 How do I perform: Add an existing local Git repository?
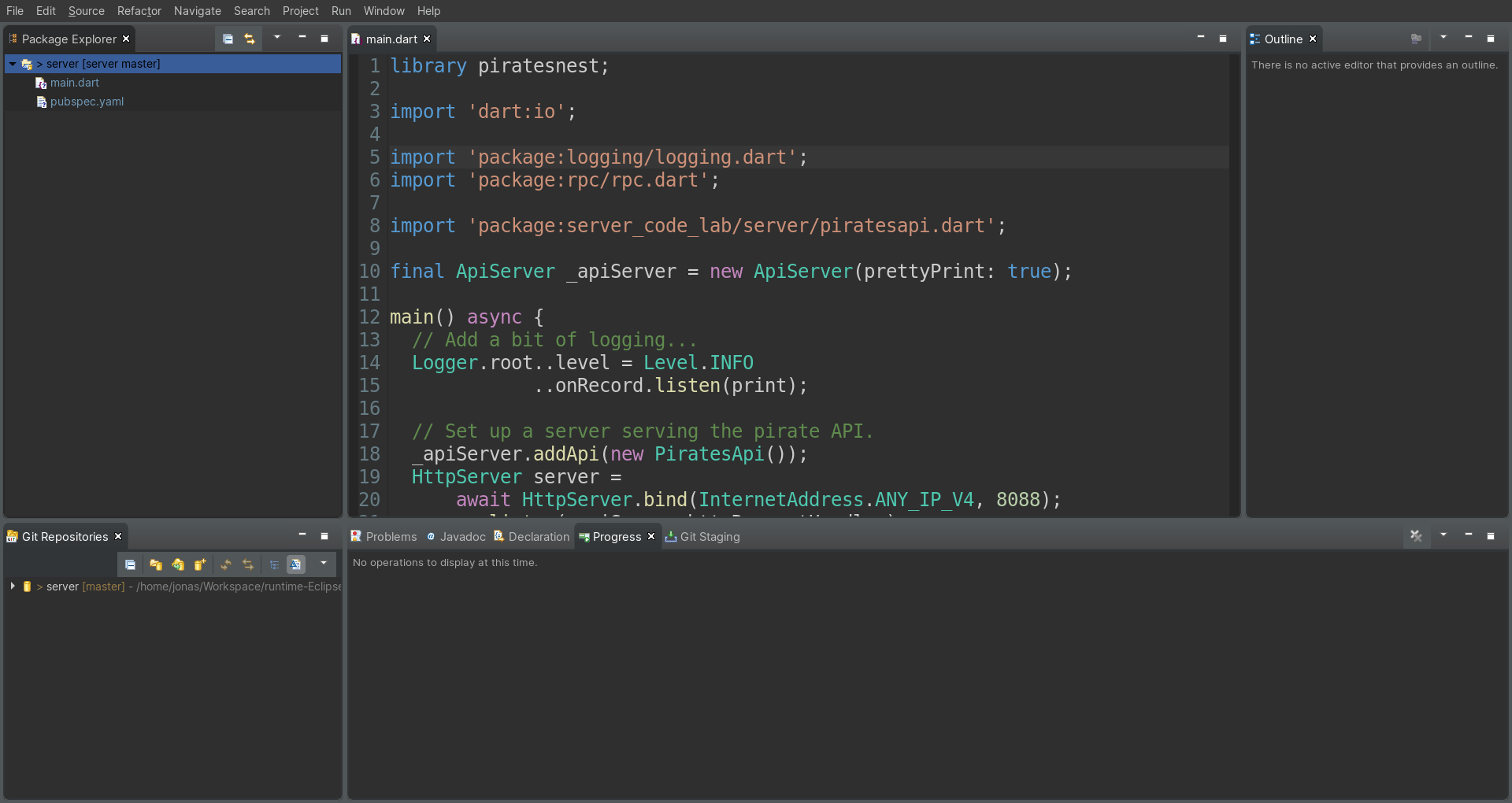pos(155,564)
